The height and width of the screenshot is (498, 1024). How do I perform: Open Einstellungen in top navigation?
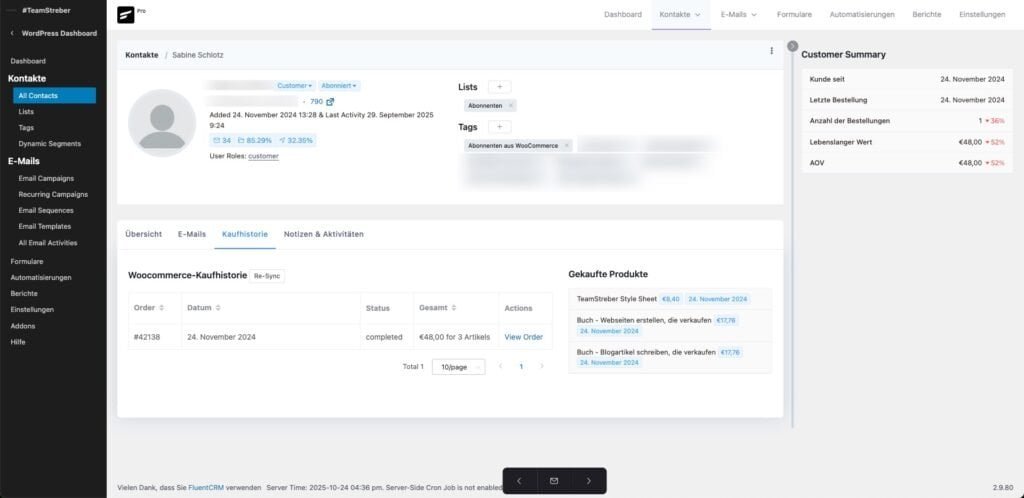[x=982, y=14]
